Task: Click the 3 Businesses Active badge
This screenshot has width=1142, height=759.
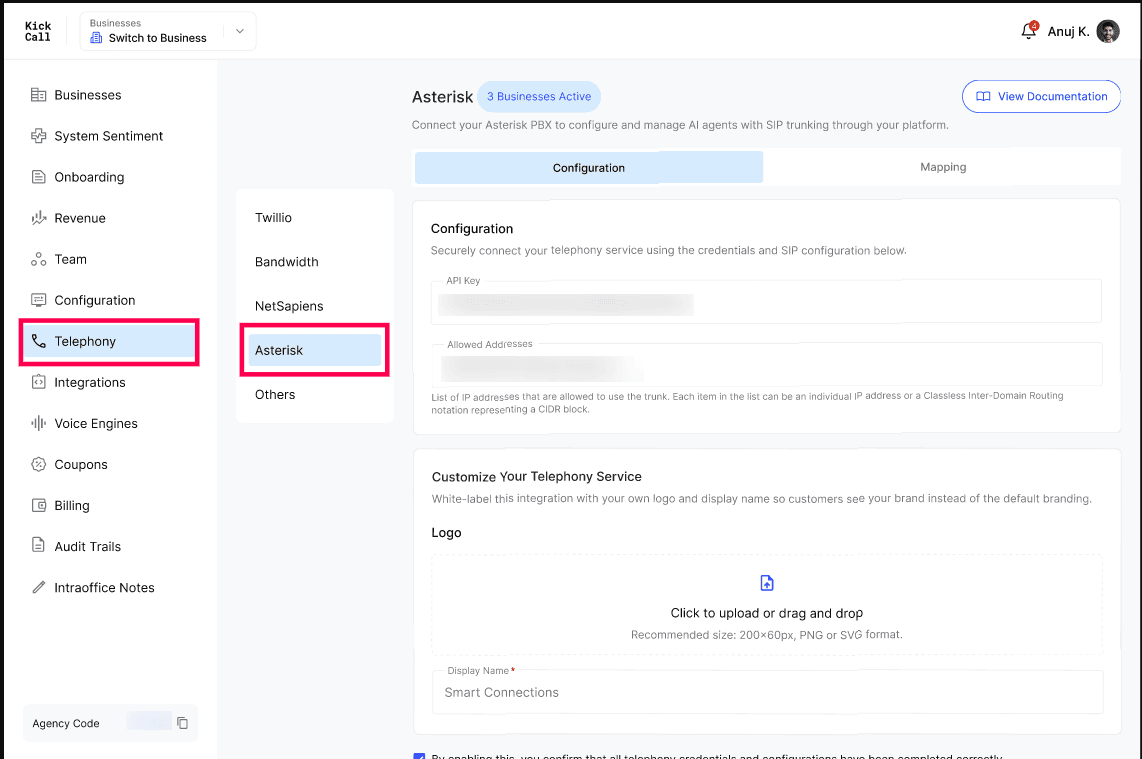Action: tap(539, 96)
